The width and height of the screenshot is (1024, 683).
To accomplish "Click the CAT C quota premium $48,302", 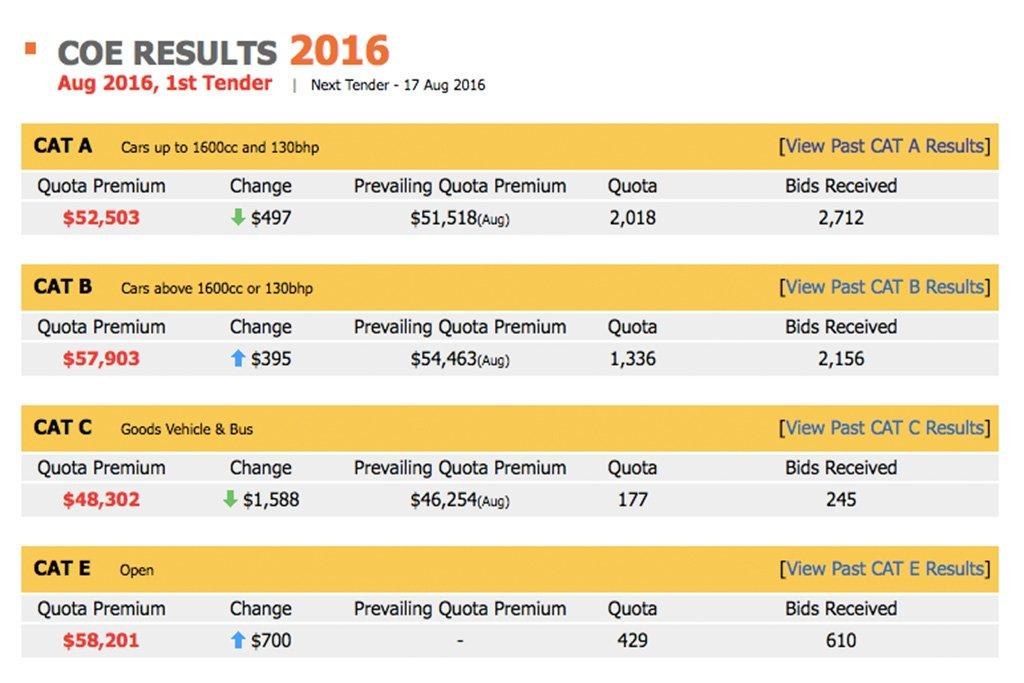I will point(101,500).
